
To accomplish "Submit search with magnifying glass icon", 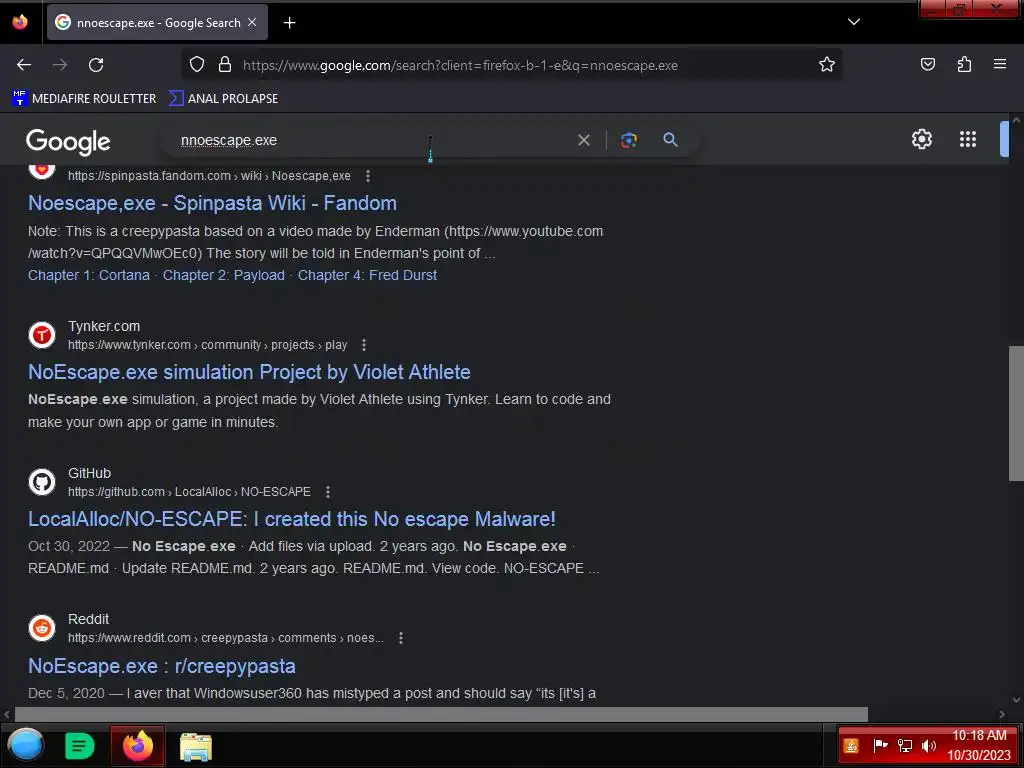I will 670,139.
